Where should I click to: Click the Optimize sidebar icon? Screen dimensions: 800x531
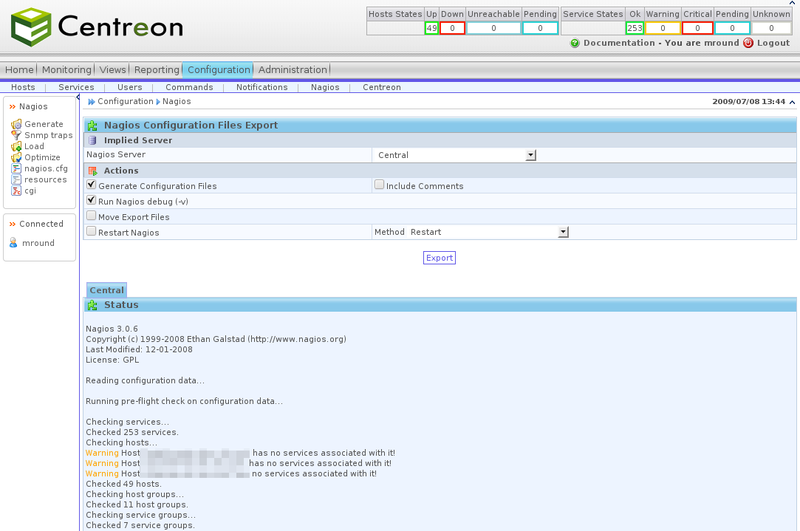click(x=15, y=157)
